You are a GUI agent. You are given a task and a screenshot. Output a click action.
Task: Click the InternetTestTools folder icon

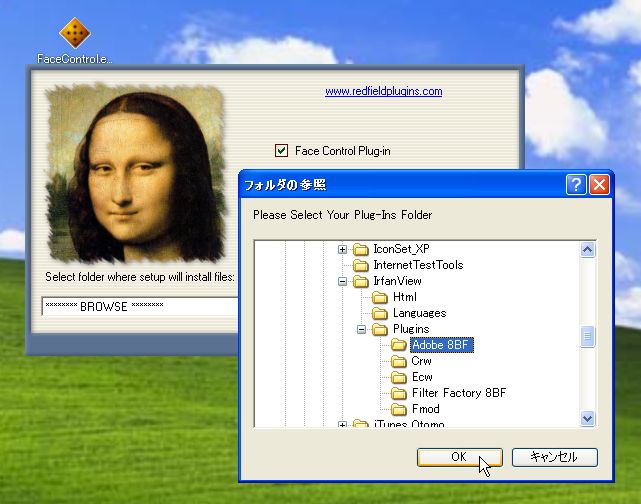[x=361, y=265]
